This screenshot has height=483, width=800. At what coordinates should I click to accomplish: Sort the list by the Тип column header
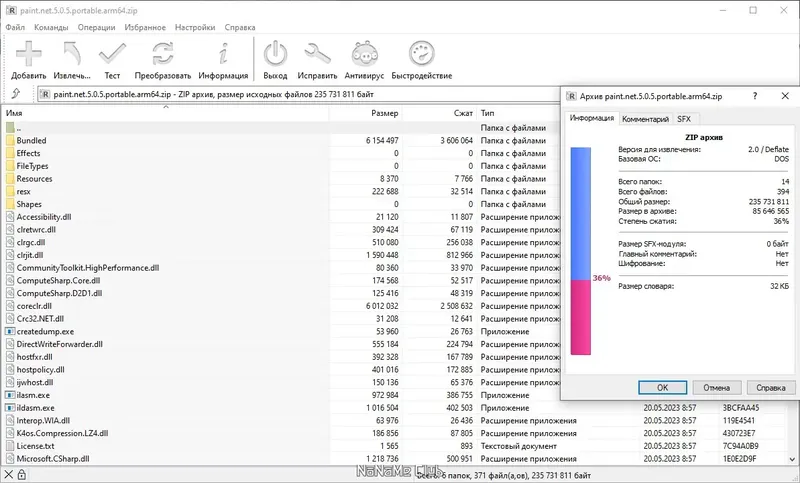pos(518,113)
